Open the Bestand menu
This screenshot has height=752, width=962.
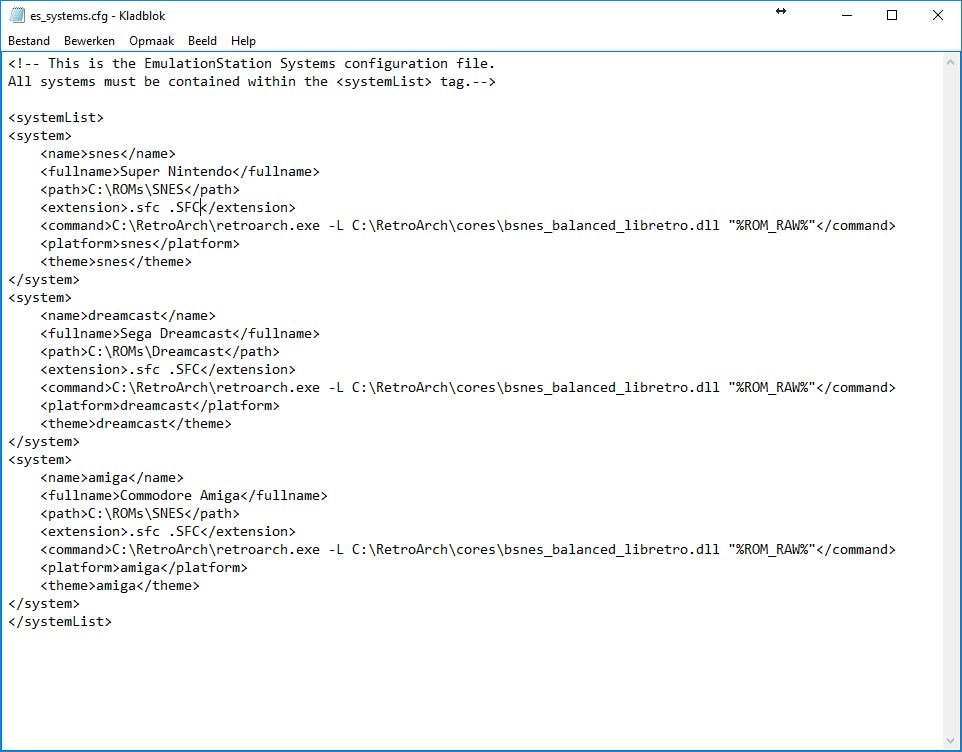29,41
